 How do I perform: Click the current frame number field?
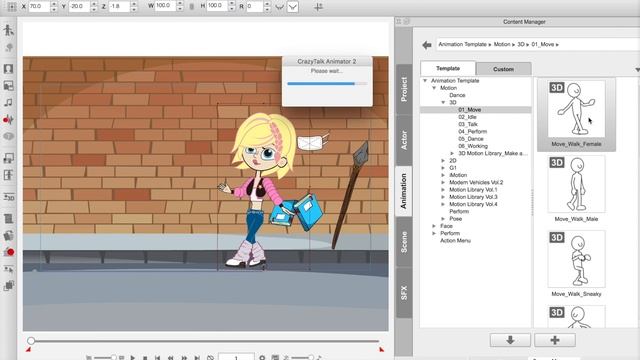236,357
